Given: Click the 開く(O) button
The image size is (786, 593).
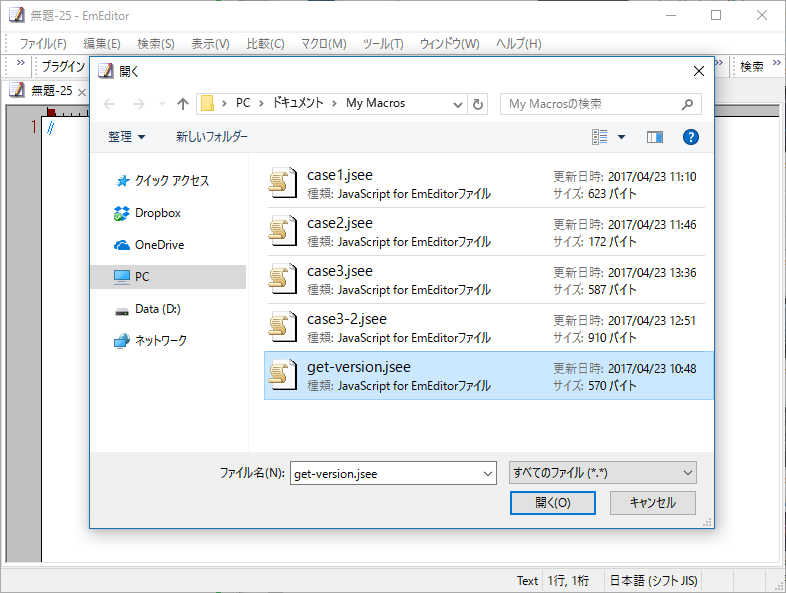Looking at the screenshot, I should 553,503.
